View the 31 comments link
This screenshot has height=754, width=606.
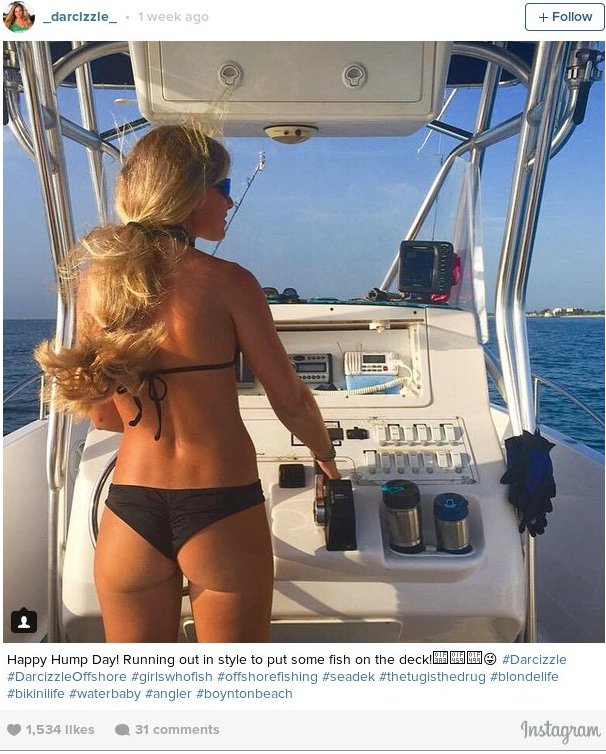(177, 729)
